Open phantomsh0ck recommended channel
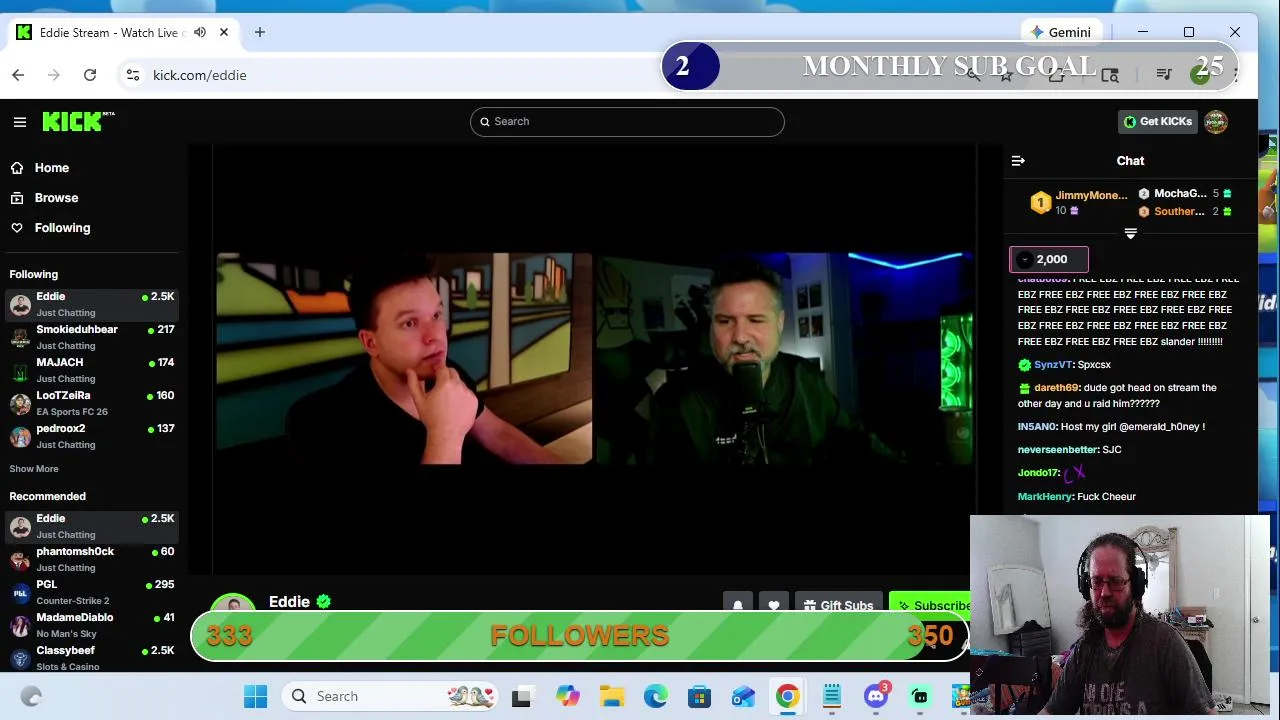1280x720 pixels. click(x=92, y=559)
